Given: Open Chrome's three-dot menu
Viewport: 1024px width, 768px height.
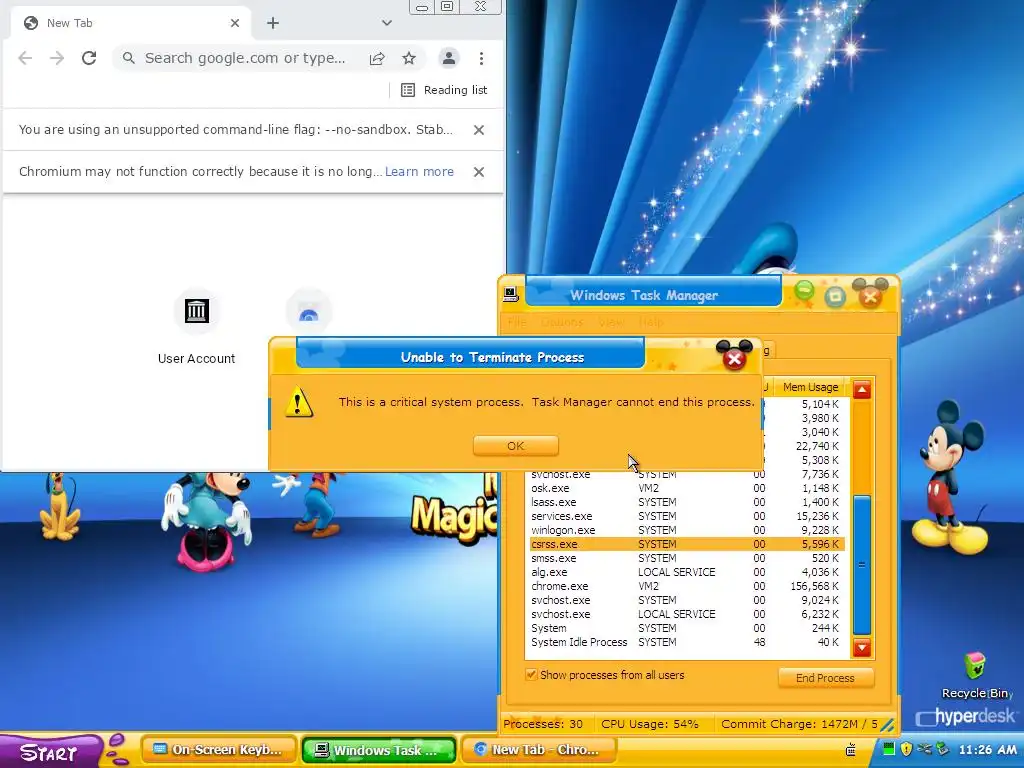Looking at the screenshot, I should point(481,58).
